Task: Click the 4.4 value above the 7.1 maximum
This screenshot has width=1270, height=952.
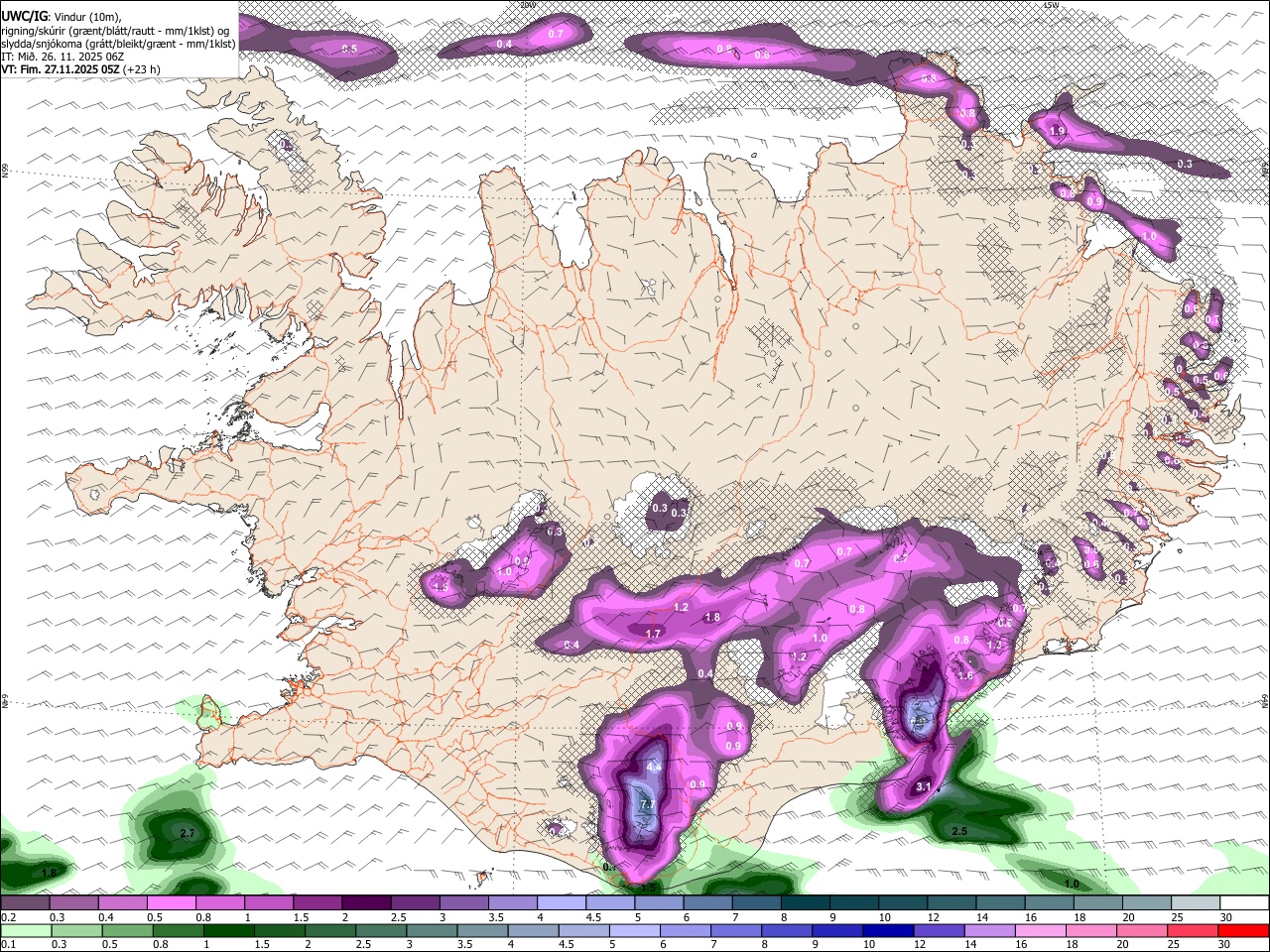Action: click(x=654, y=768)
